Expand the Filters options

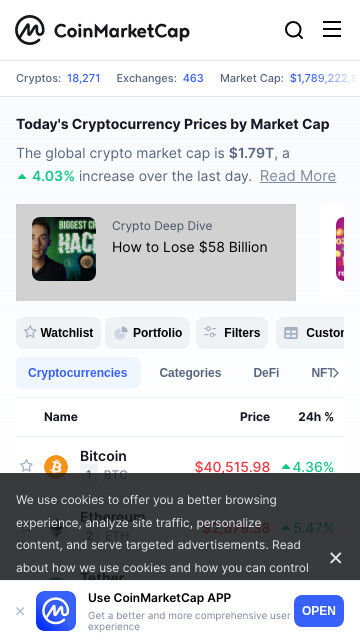232,333
